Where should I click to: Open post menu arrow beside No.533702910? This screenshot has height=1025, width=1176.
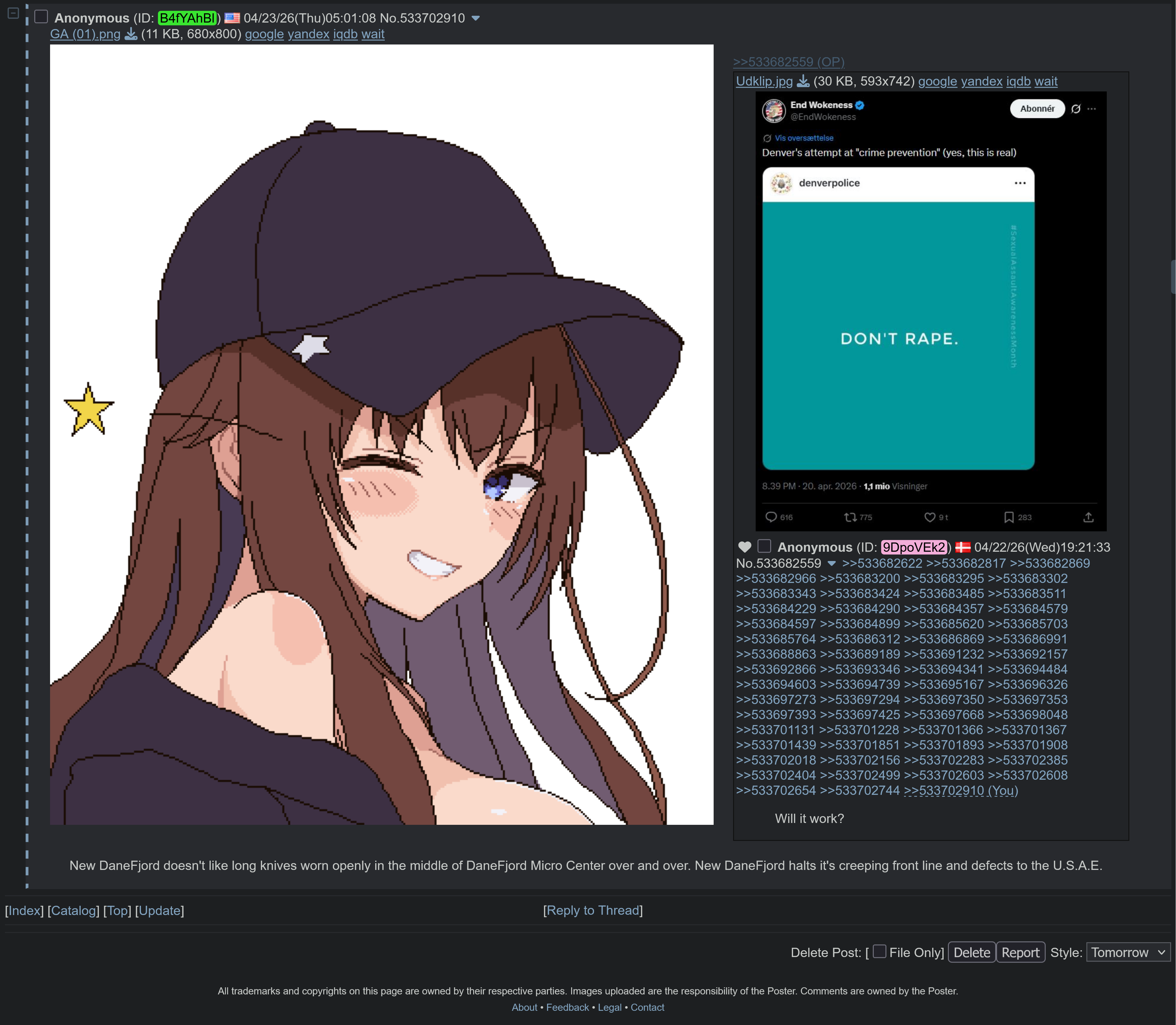(476, 18)
